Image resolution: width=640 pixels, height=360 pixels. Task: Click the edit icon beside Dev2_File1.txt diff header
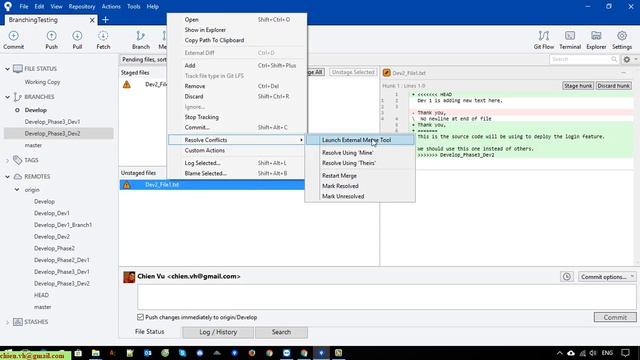click(387, 73)
